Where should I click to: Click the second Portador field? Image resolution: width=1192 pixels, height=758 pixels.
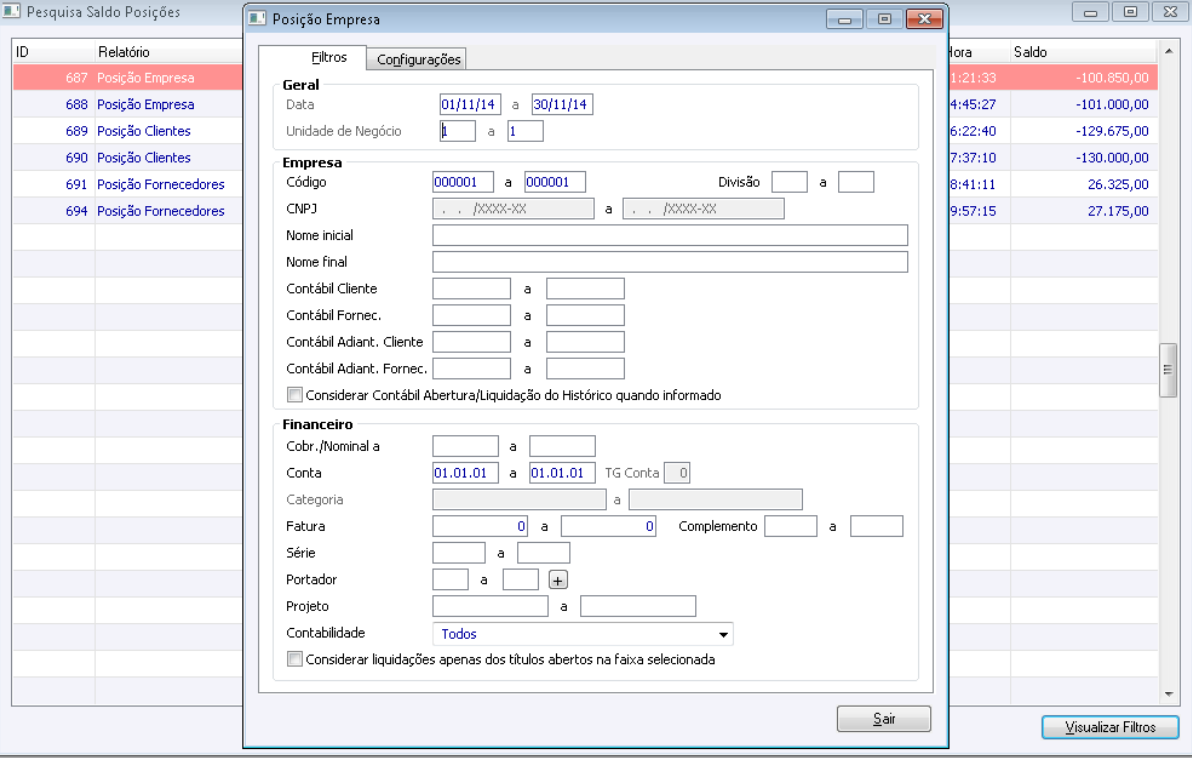521,579
